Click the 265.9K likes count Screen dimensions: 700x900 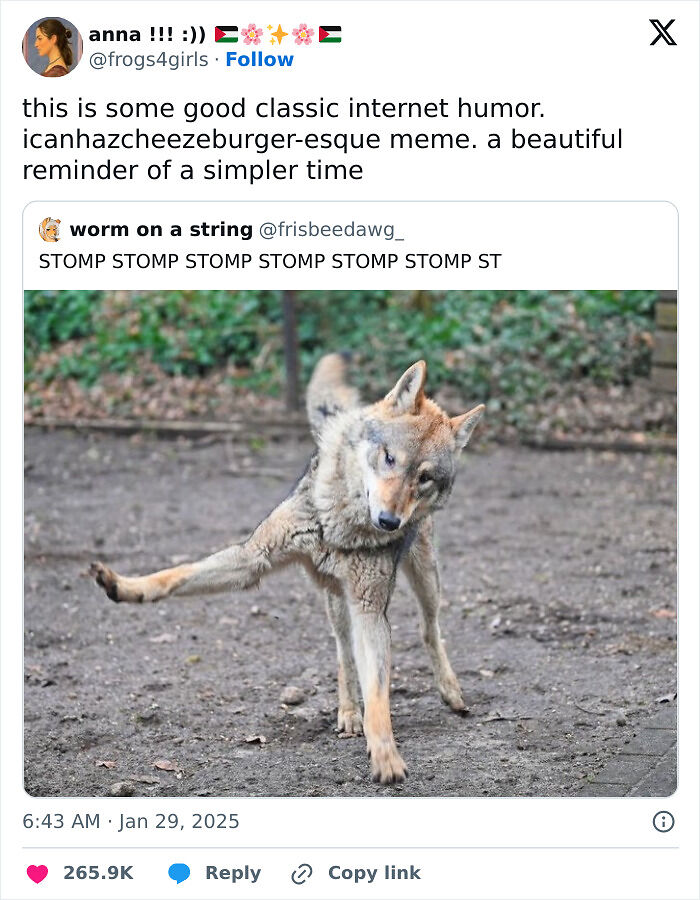point(98,873)
